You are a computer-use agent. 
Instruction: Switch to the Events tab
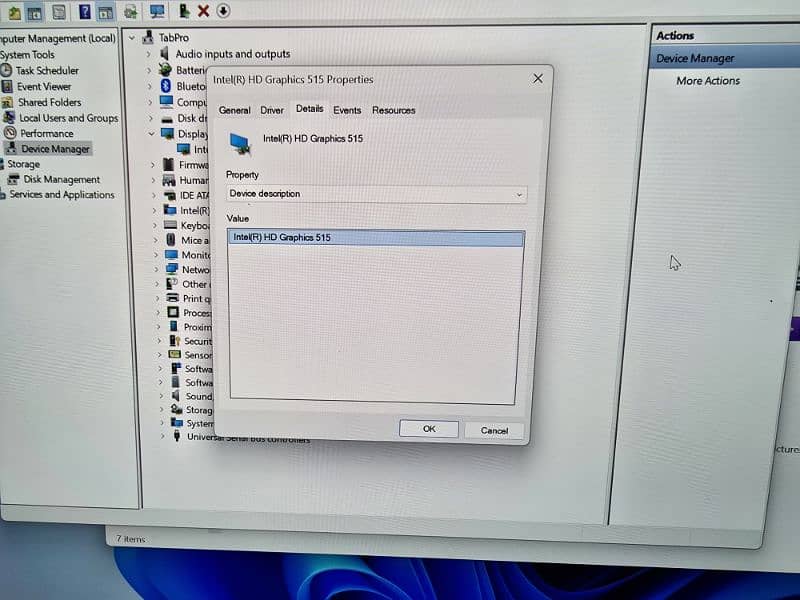click(x=347, y=110)
